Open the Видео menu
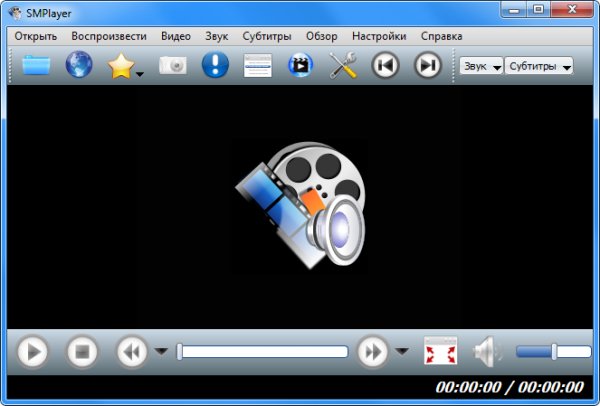 pos(176,36)
